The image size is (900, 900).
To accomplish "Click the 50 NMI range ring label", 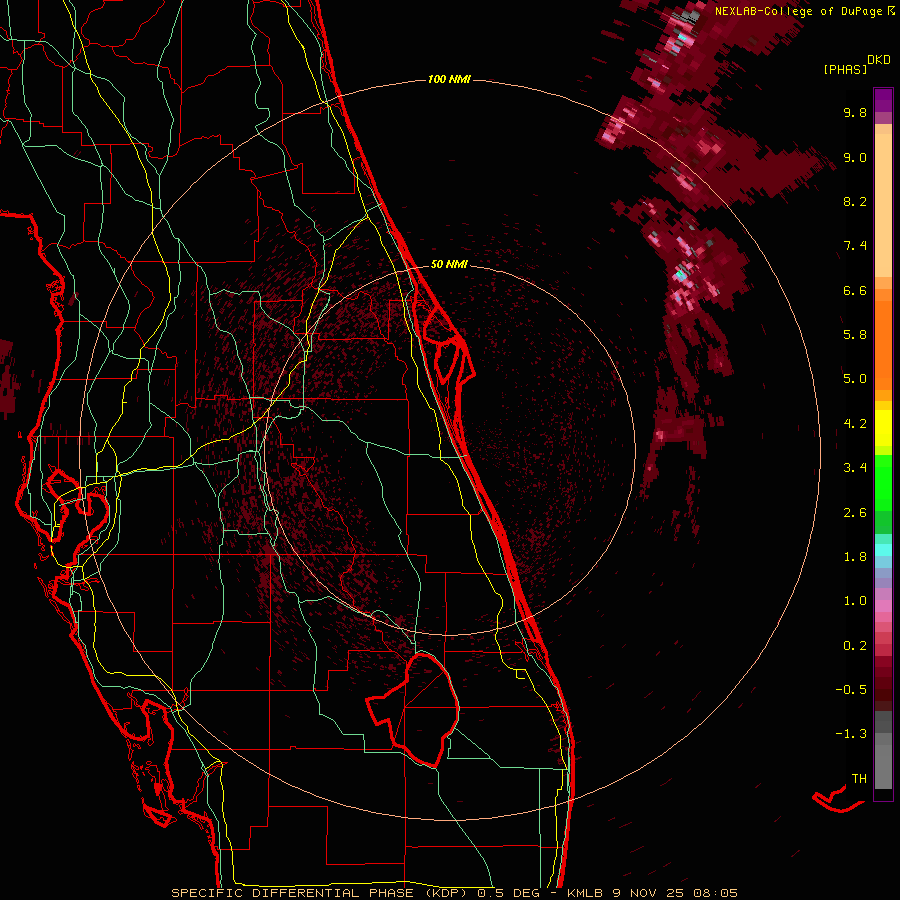I will [449, 264].
